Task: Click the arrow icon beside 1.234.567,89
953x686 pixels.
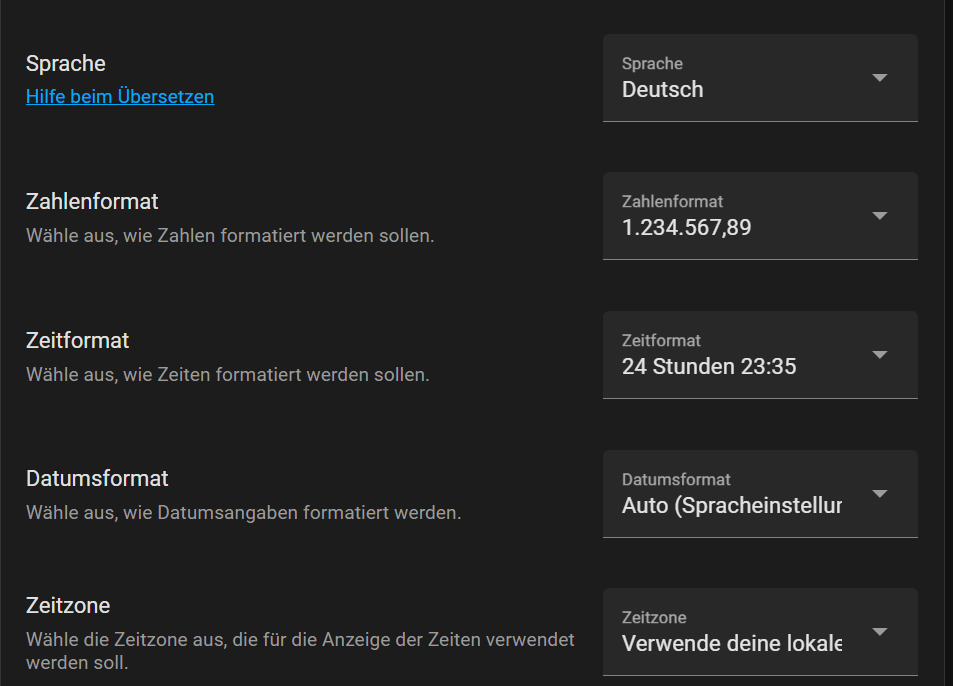Action: (880, 216)
